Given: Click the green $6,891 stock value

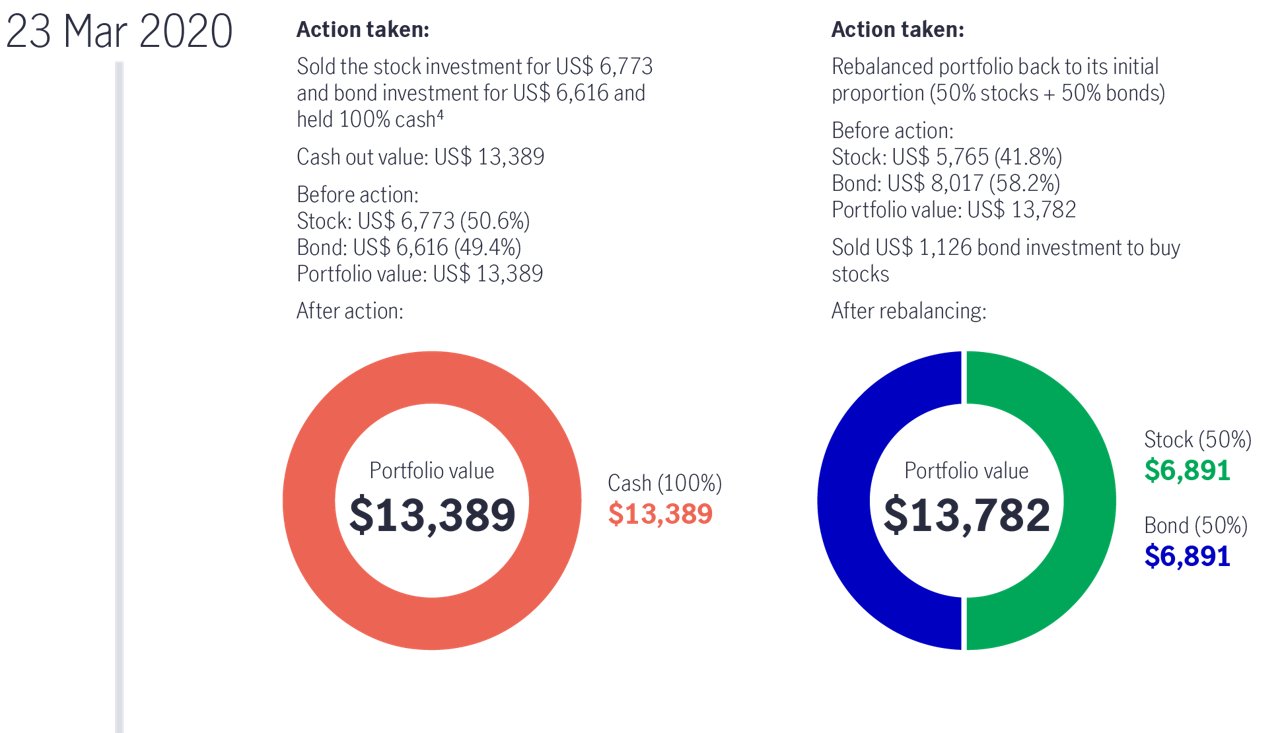Looking at the screenshot, I should point(1187,470).
